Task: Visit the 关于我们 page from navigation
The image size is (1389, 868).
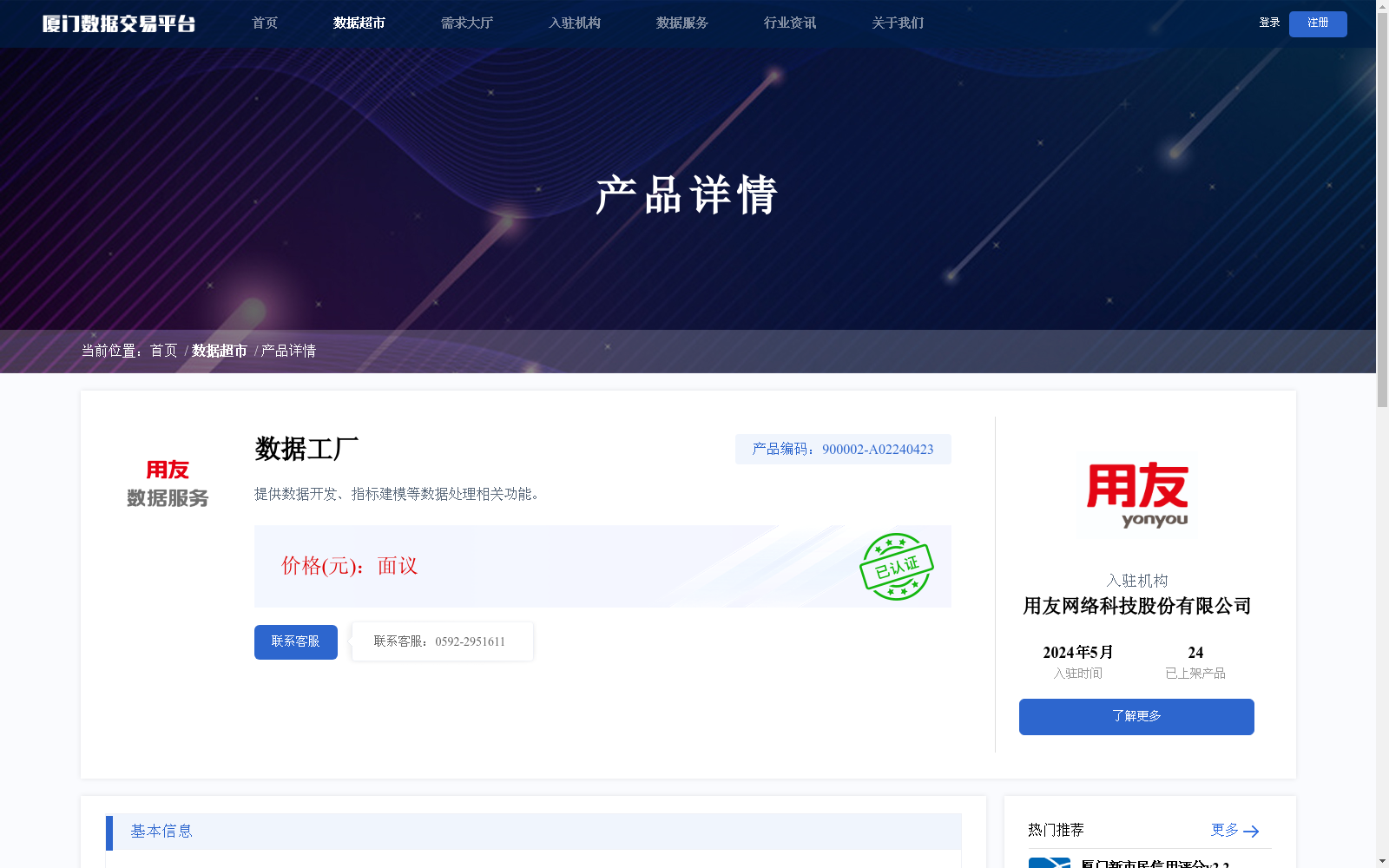Action: (898, 23)
